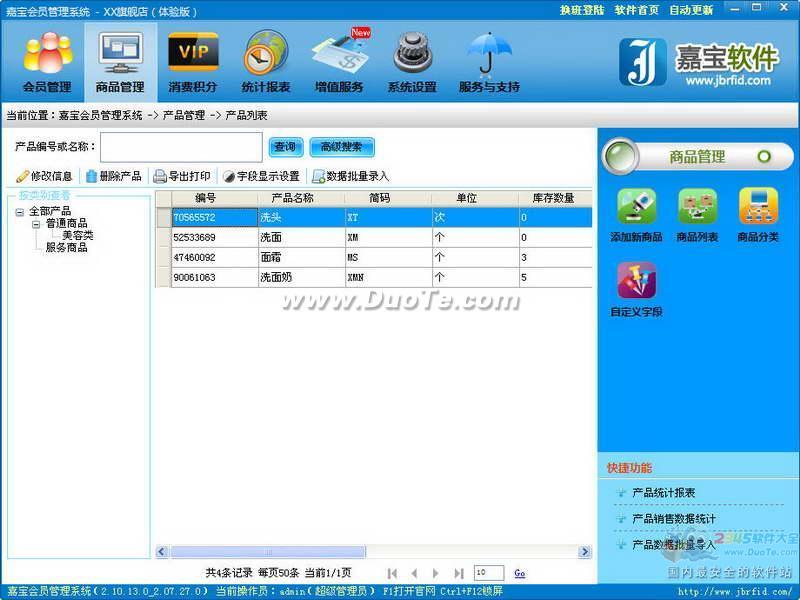Image resolution: width=800 pixels, height=600 pixels.
Task: Select product number 47460092 cell
Action: coord(215,257)
